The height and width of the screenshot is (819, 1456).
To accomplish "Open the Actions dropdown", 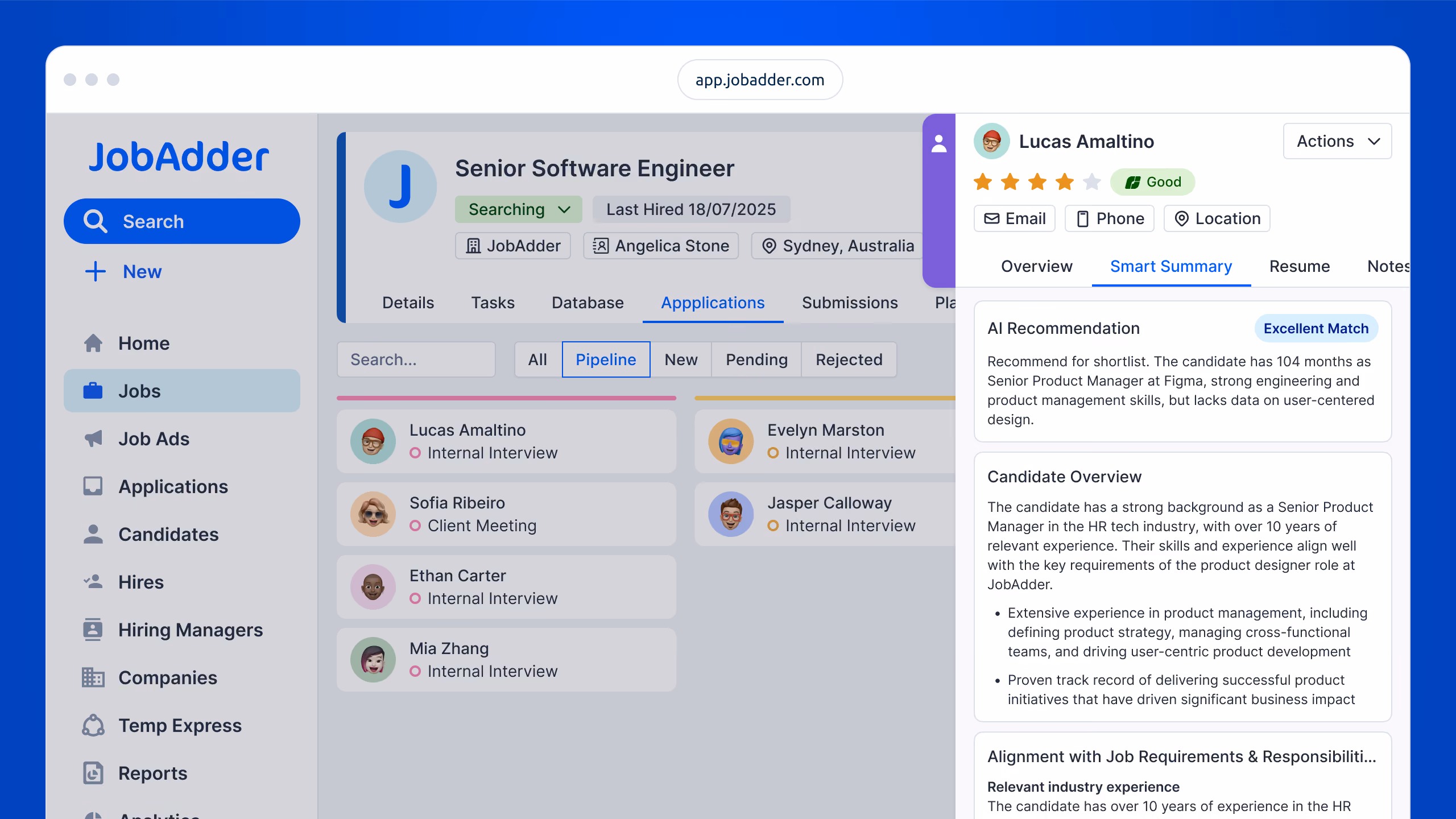I will (x=1337, y=141).
